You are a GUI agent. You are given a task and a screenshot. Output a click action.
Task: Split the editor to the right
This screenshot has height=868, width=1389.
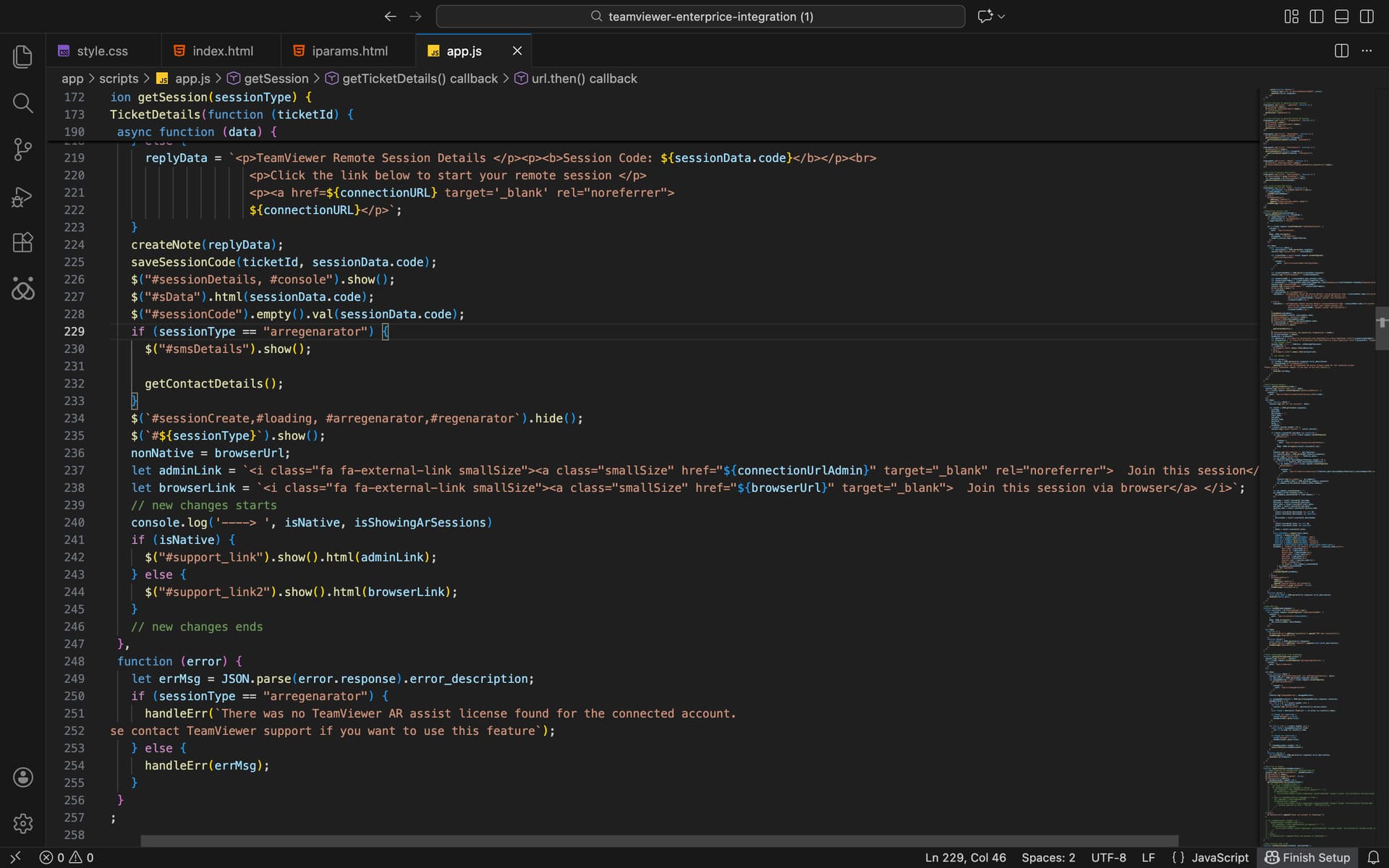pos(1341,51)
